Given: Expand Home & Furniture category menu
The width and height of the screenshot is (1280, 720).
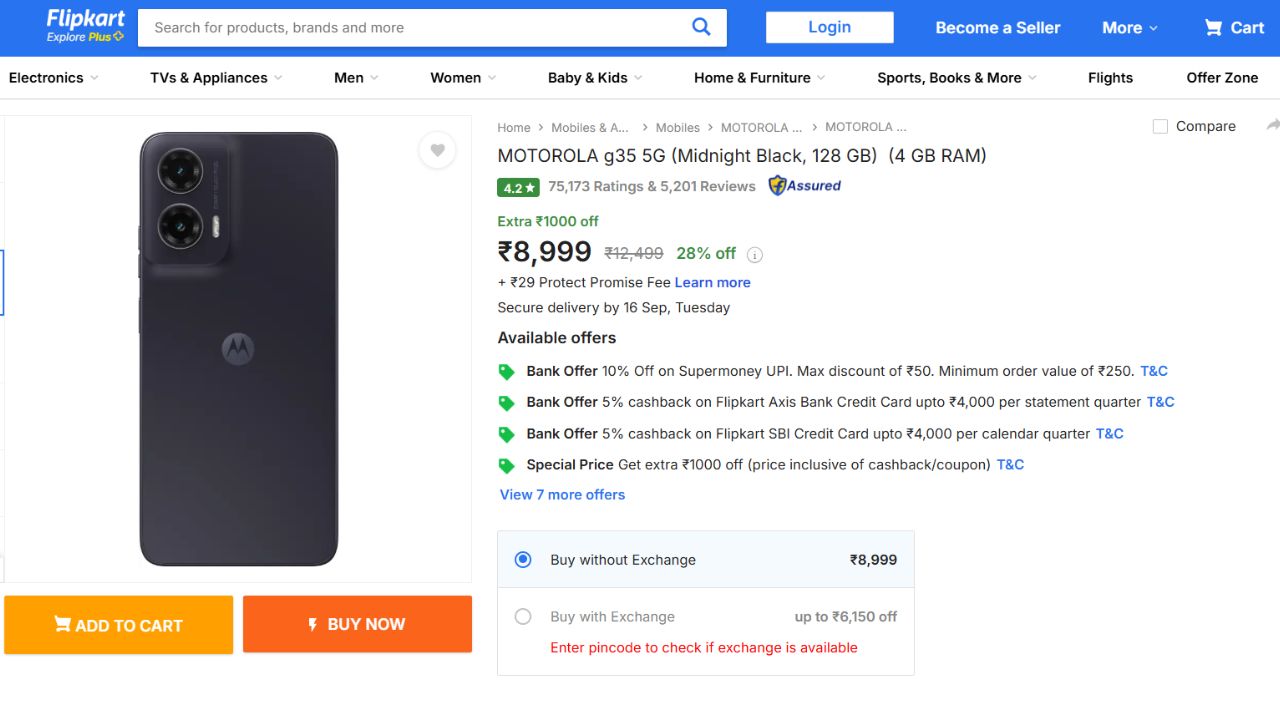Looking at the screenshot, I should [x=760, y=78].
